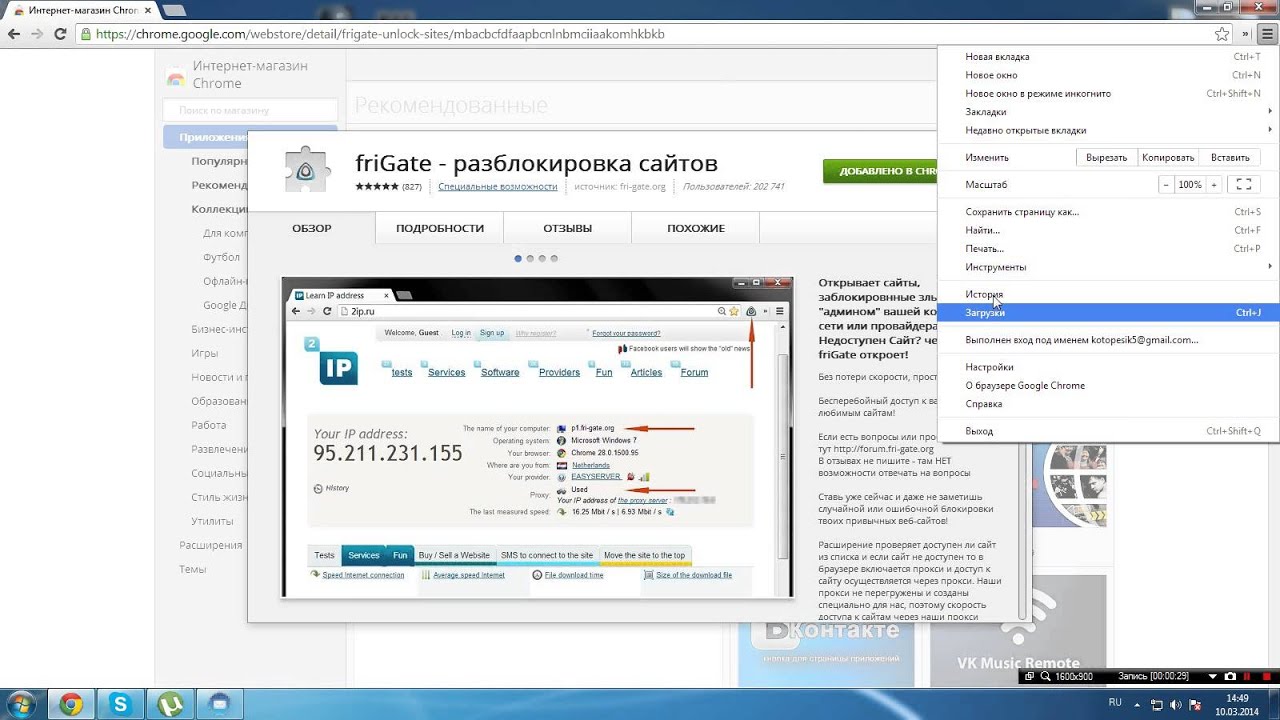Open a new tab with the tab-strip button

pyautogui.click(x=174, y=10)
